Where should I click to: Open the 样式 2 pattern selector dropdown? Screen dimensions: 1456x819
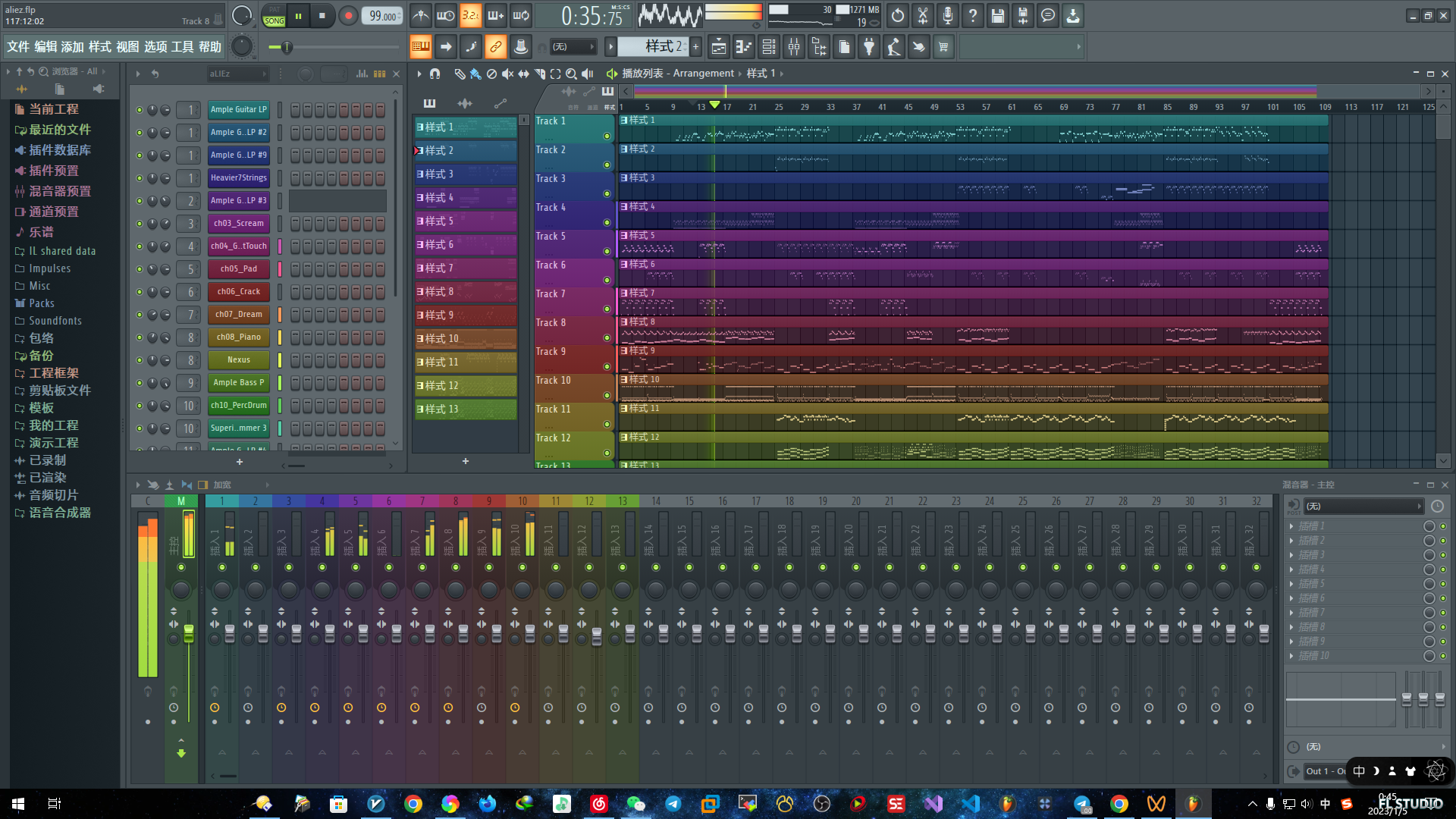pyautogui.click(x=654, y=47)
